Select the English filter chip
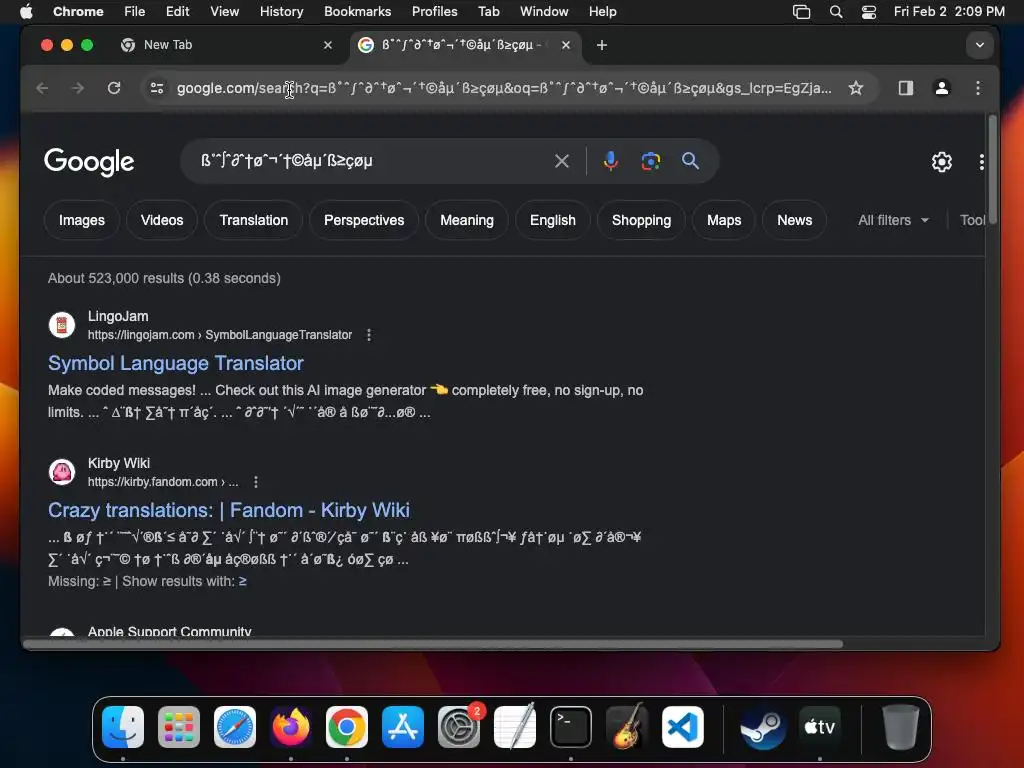Viewport: 1024px width, 768px height. coord(552,221)
